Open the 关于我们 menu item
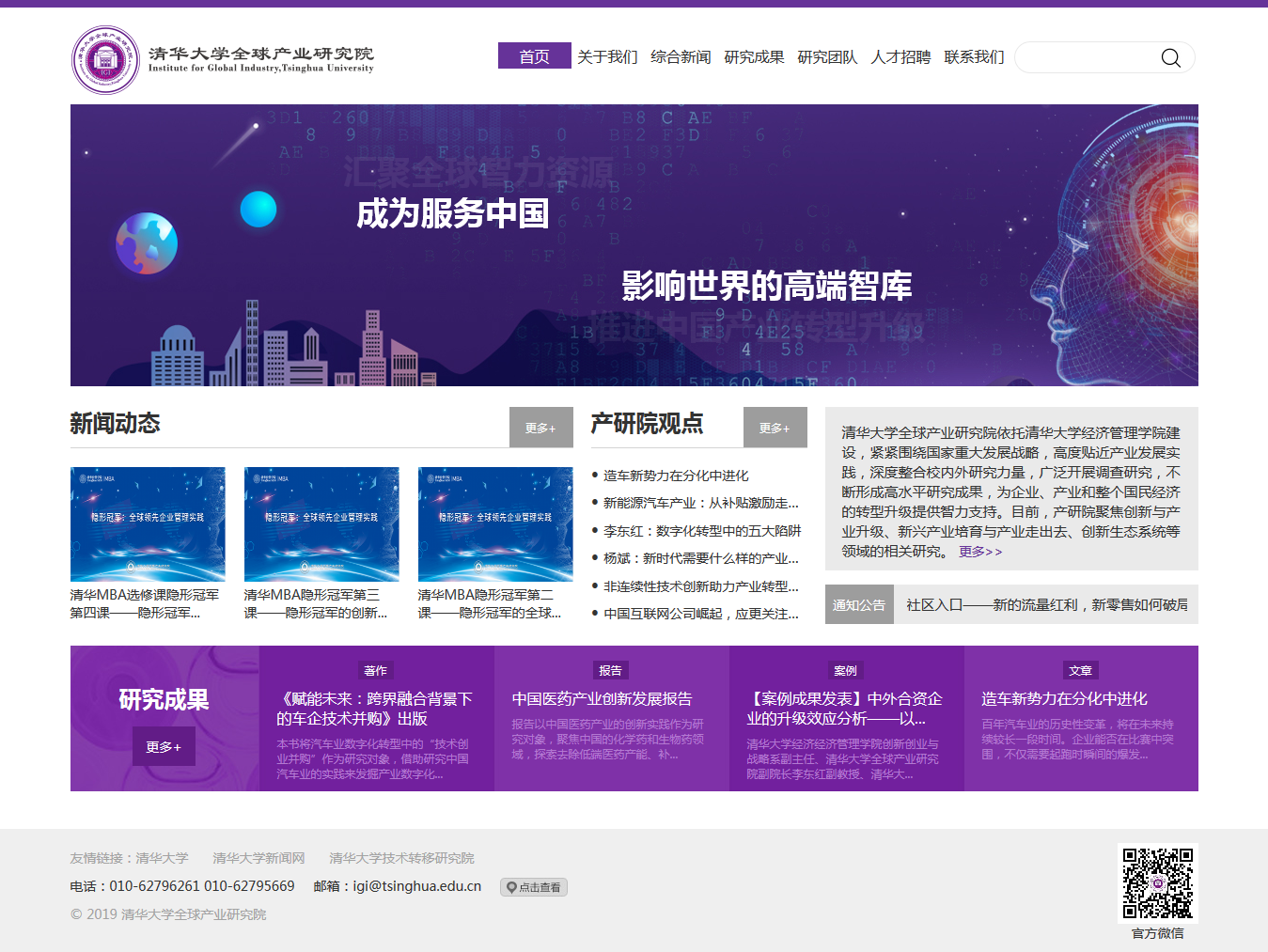 coord(607,56)
